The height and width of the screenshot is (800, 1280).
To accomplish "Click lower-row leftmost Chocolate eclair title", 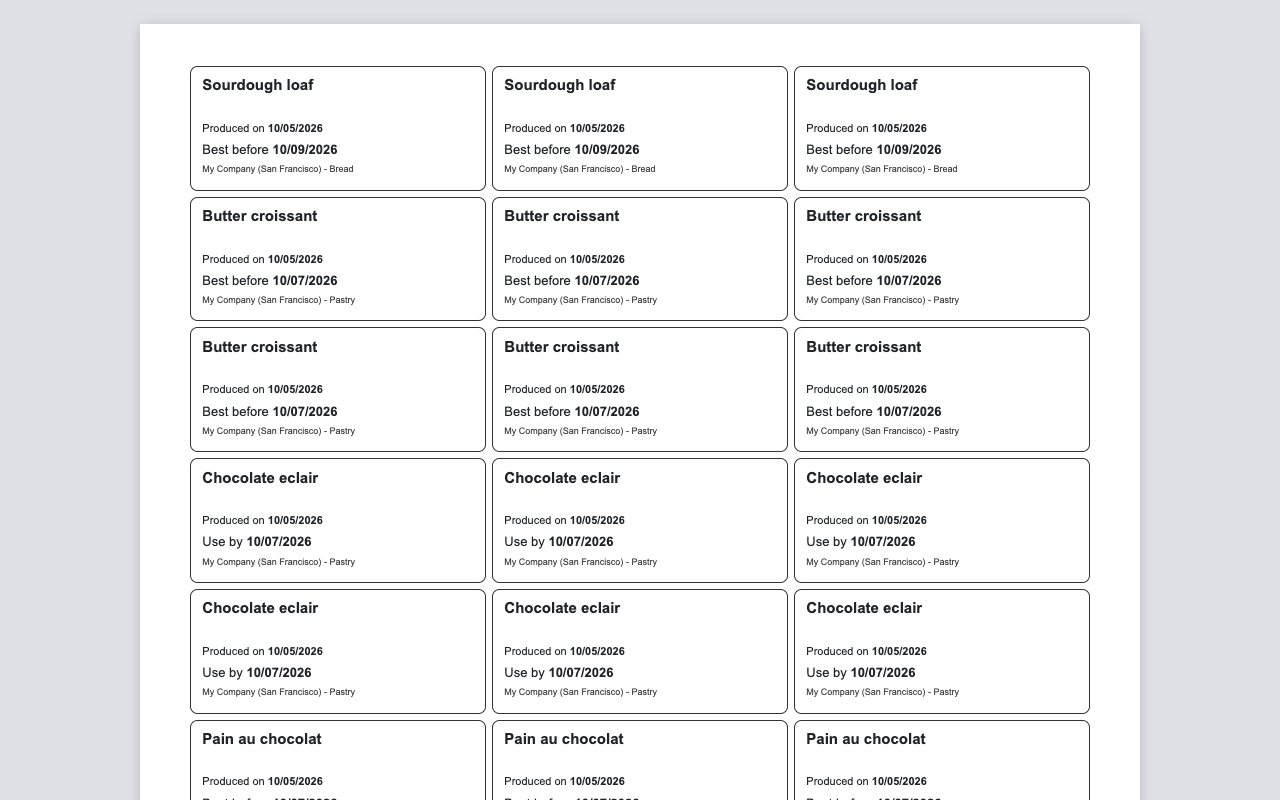I will 260,608.
